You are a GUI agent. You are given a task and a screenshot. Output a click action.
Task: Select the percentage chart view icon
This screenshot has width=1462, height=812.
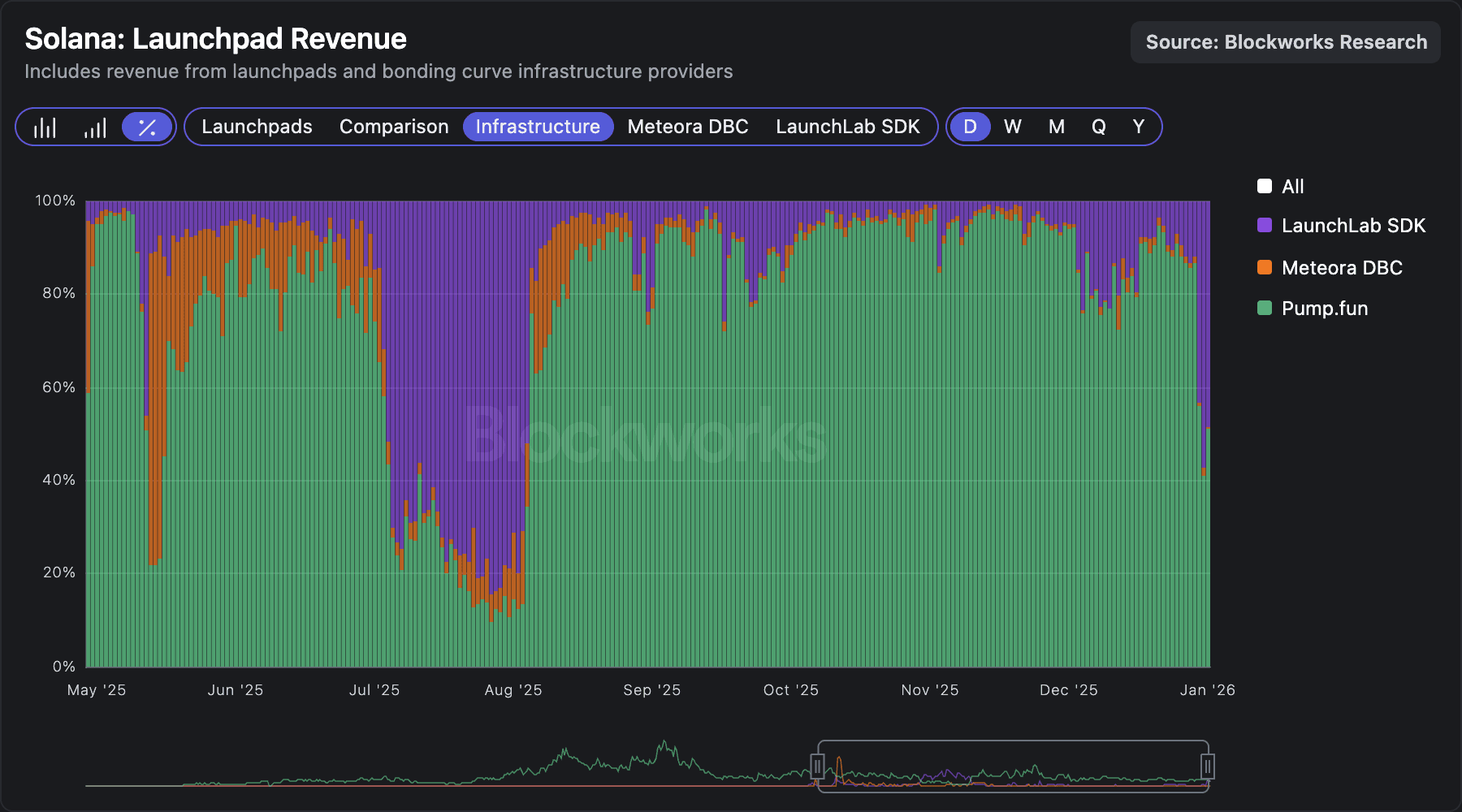pyautogui.click(x=147, y=127)
